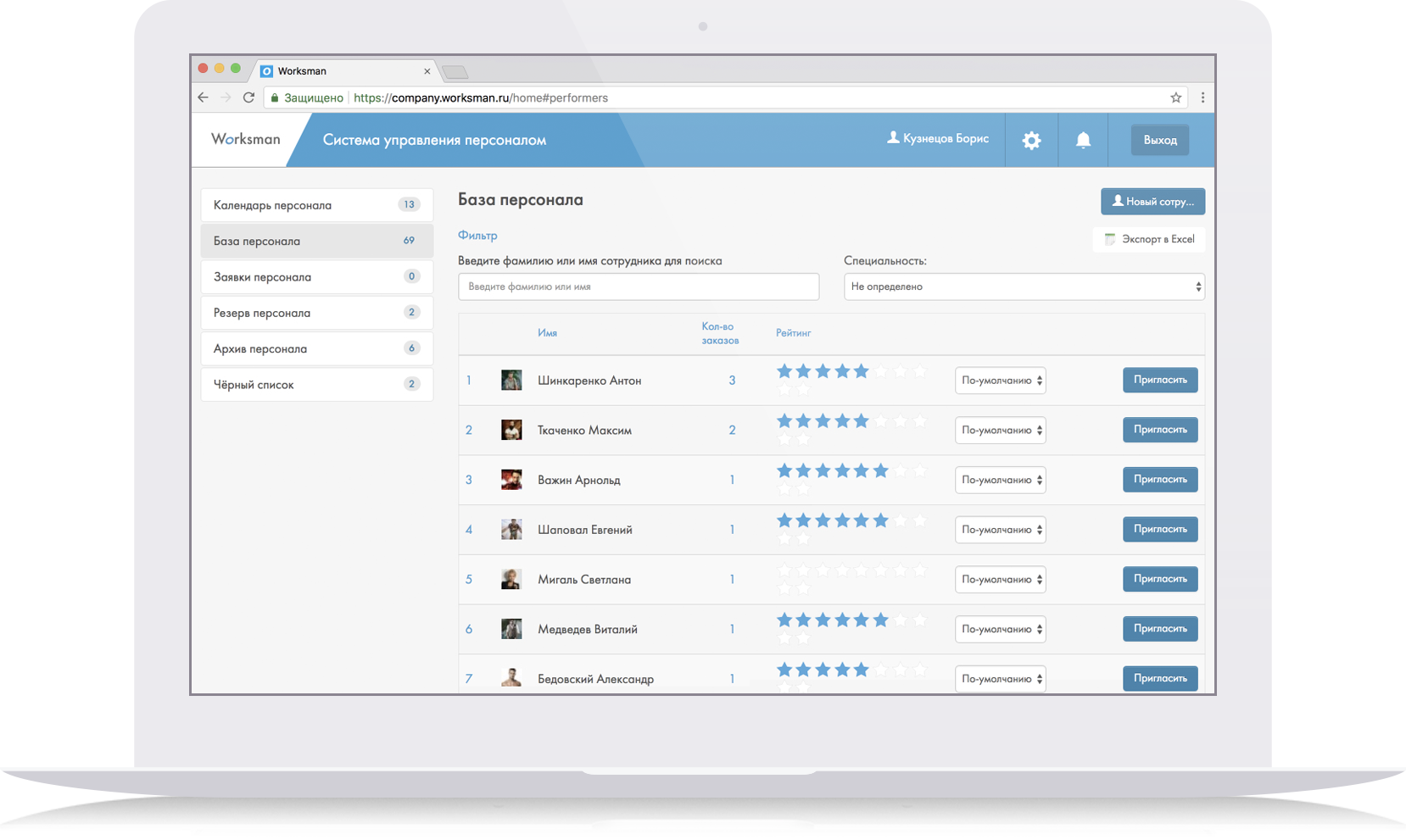Screen dimensions: 1406x840
Task: Open order count 2 for Ткаченко Максим
Action: click(732, 430)
